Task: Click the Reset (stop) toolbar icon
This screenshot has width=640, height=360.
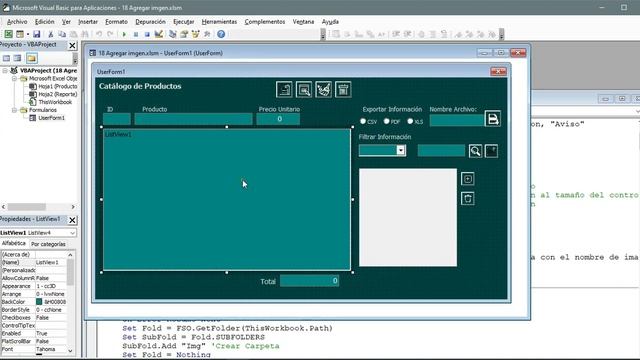Action: coord(147,34)
